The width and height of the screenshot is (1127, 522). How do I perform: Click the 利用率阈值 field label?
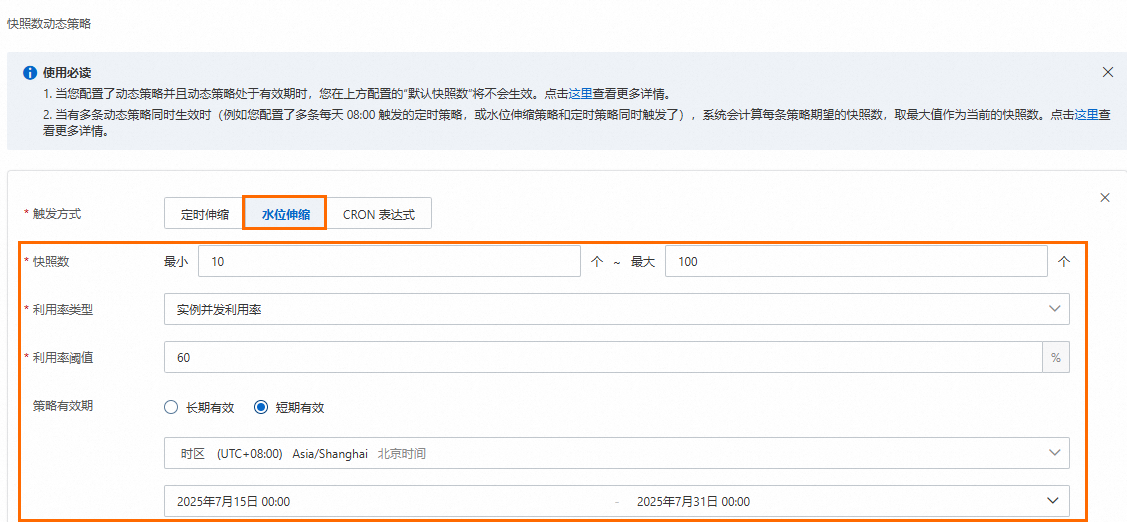pyautogui.click(x=63, y=357)
